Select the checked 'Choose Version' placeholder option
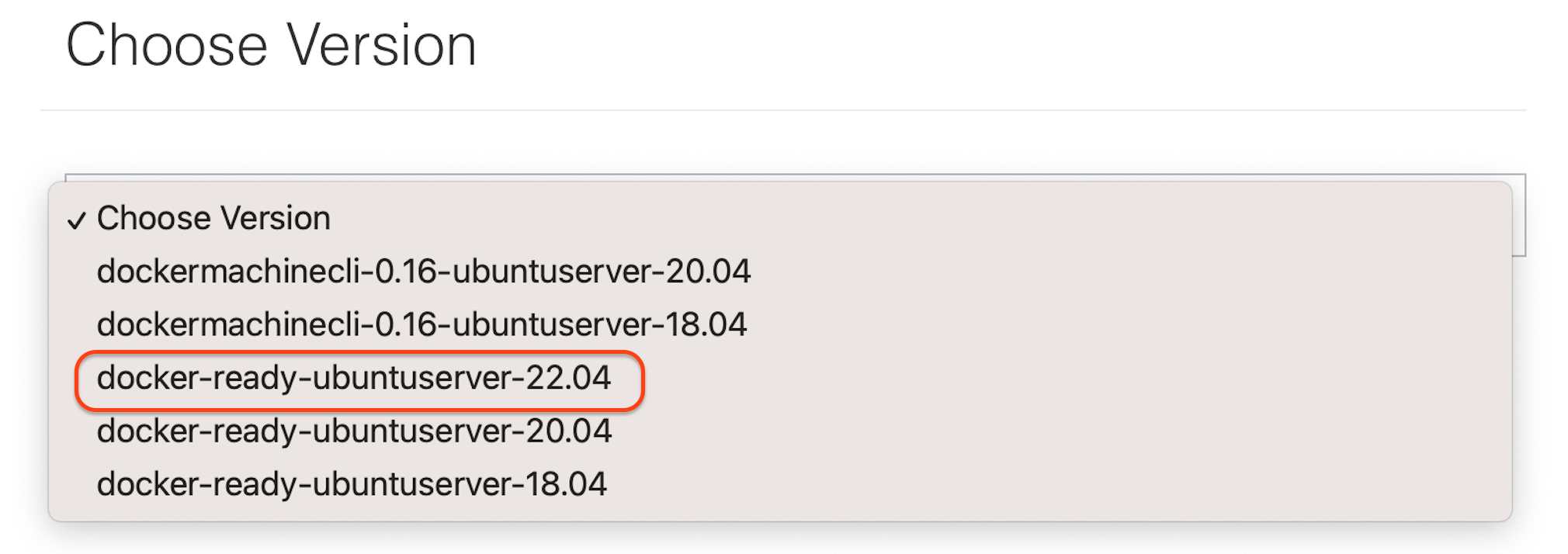 [x=213, y=219]
